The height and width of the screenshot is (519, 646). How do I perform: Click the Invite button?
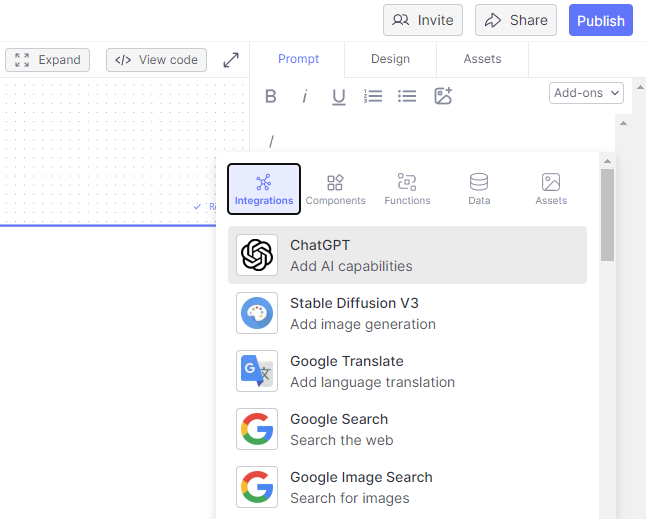click(423, 20)
